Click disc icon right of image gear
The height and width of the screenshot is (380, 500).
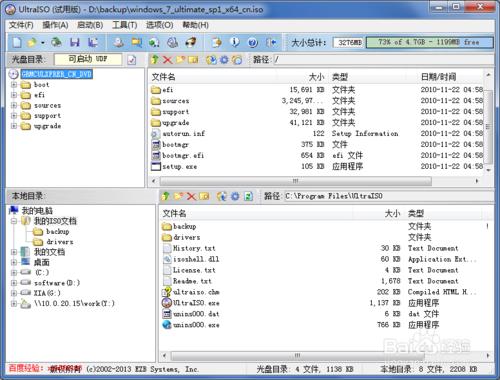click(x=237, y=60)
